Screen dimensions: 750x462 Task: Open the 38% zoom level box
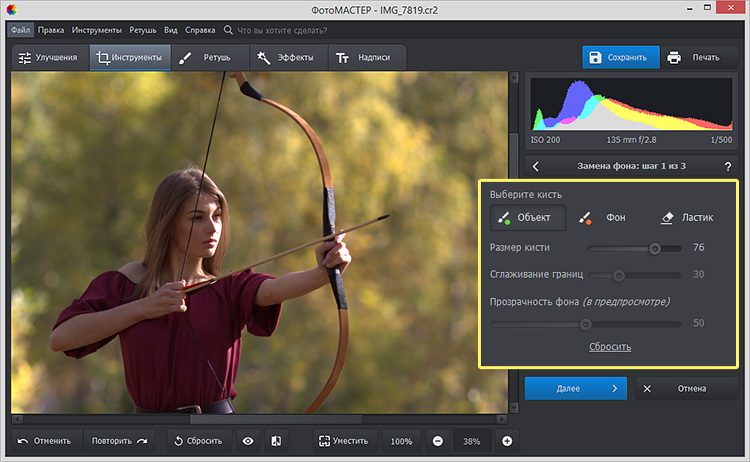coord(472,441)
